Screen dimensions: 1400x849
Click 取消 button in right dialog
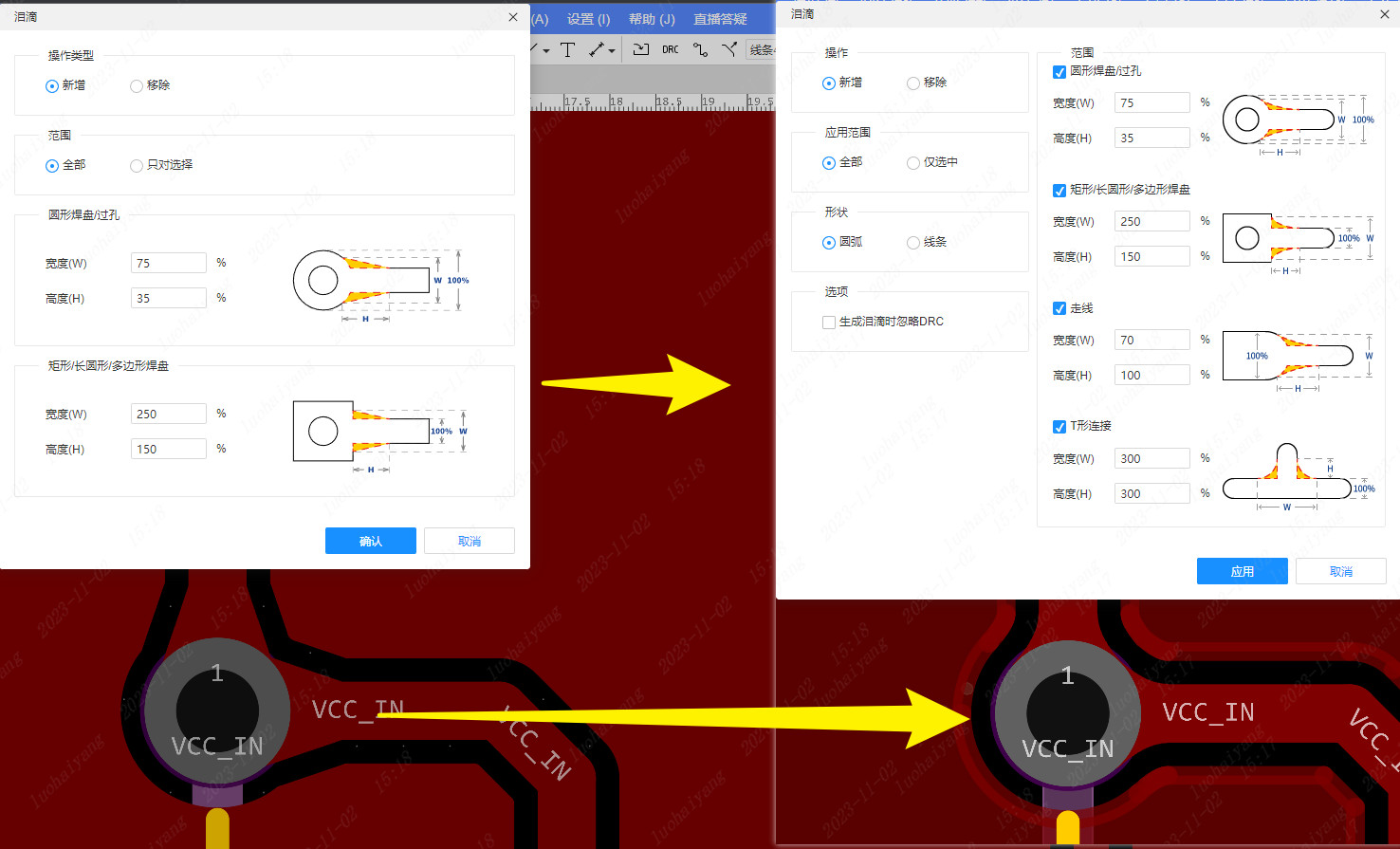point(1341,571)
